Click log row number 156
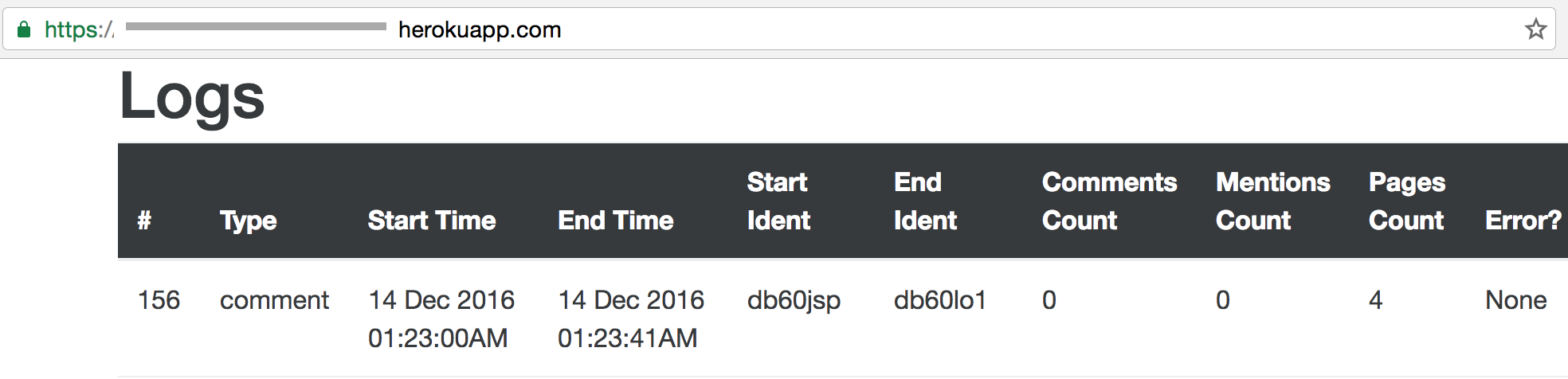 tap(159, 300)
